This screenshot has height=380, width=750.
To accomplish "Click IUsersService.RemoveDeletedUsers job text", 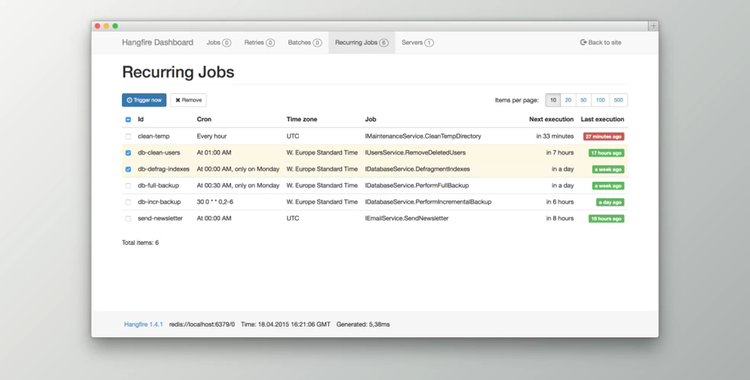I will 415,153.
